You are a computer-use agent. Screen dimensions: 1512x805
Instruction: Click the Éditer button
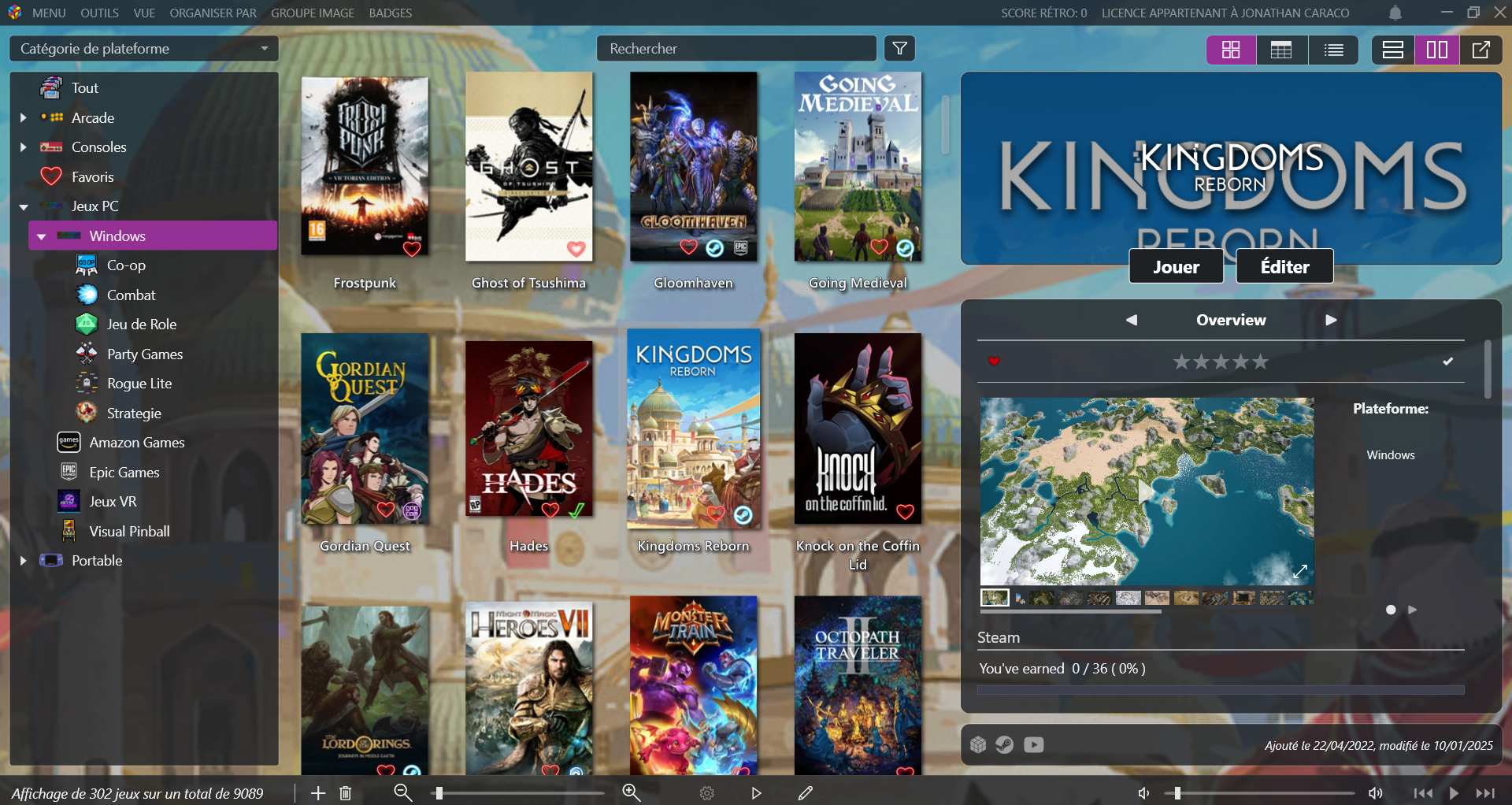tap(1284, 266)
